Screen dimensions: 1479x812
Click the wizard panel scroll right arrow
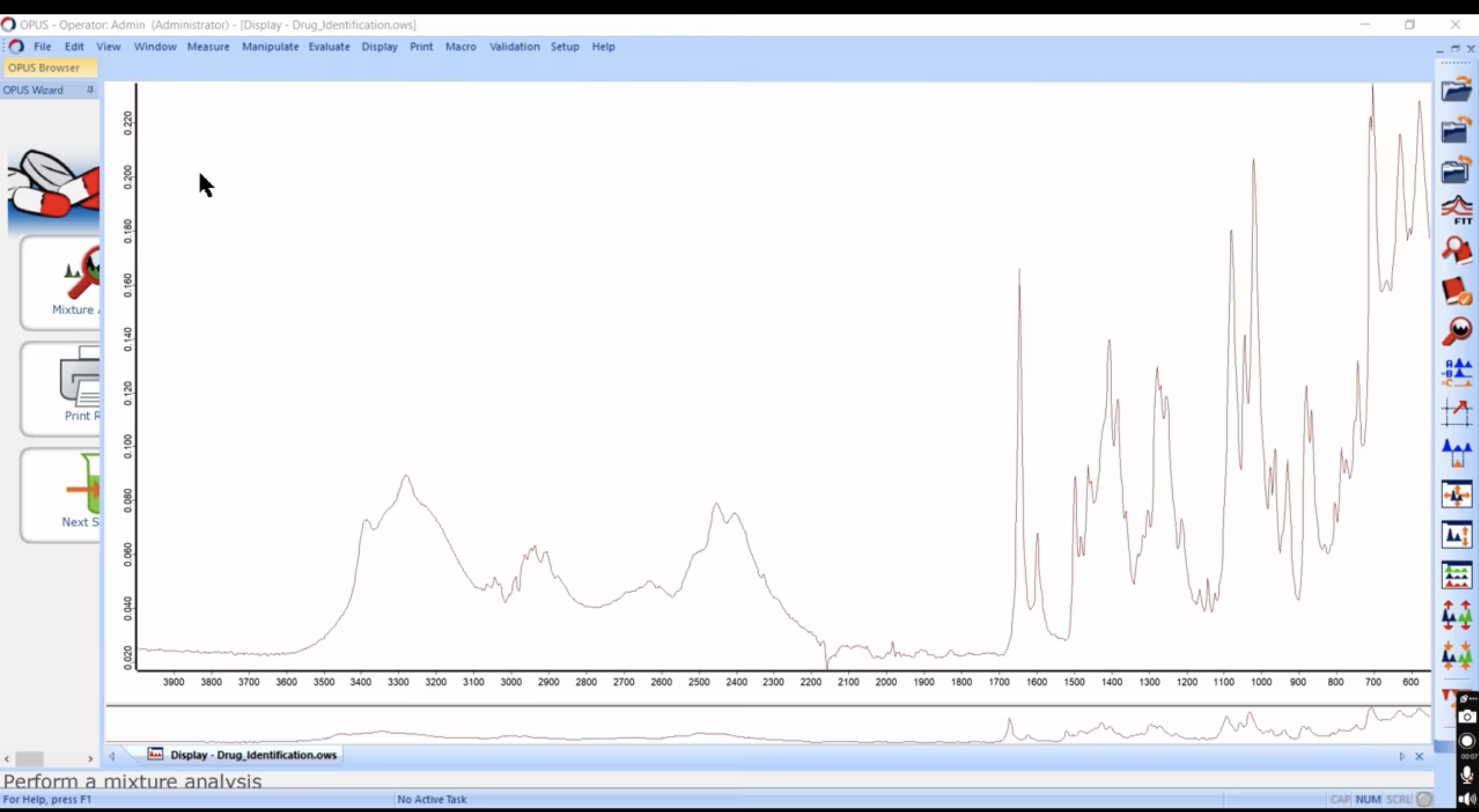pyautogui.click(x=90, y=759)
